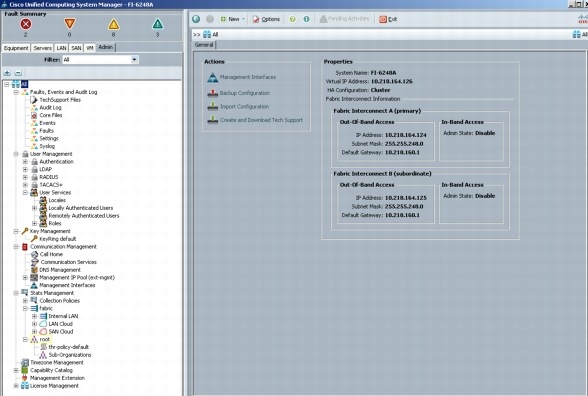Click the minor faults yellow icon

click(114, 24)
